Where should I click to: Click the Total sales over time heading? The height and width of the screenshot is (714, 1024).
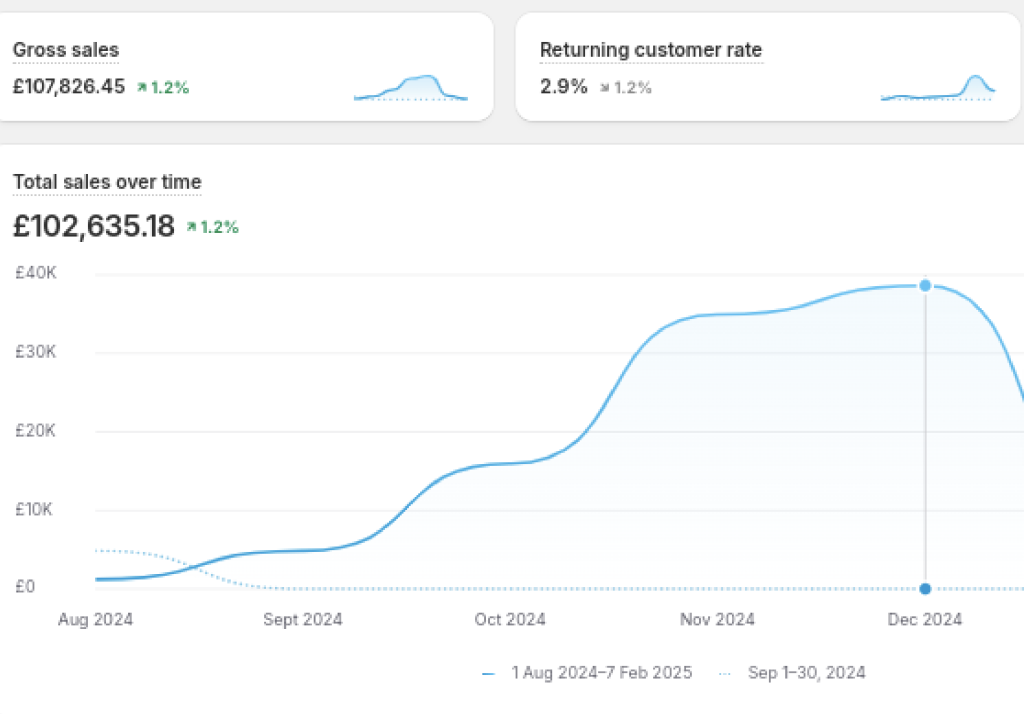106,182
